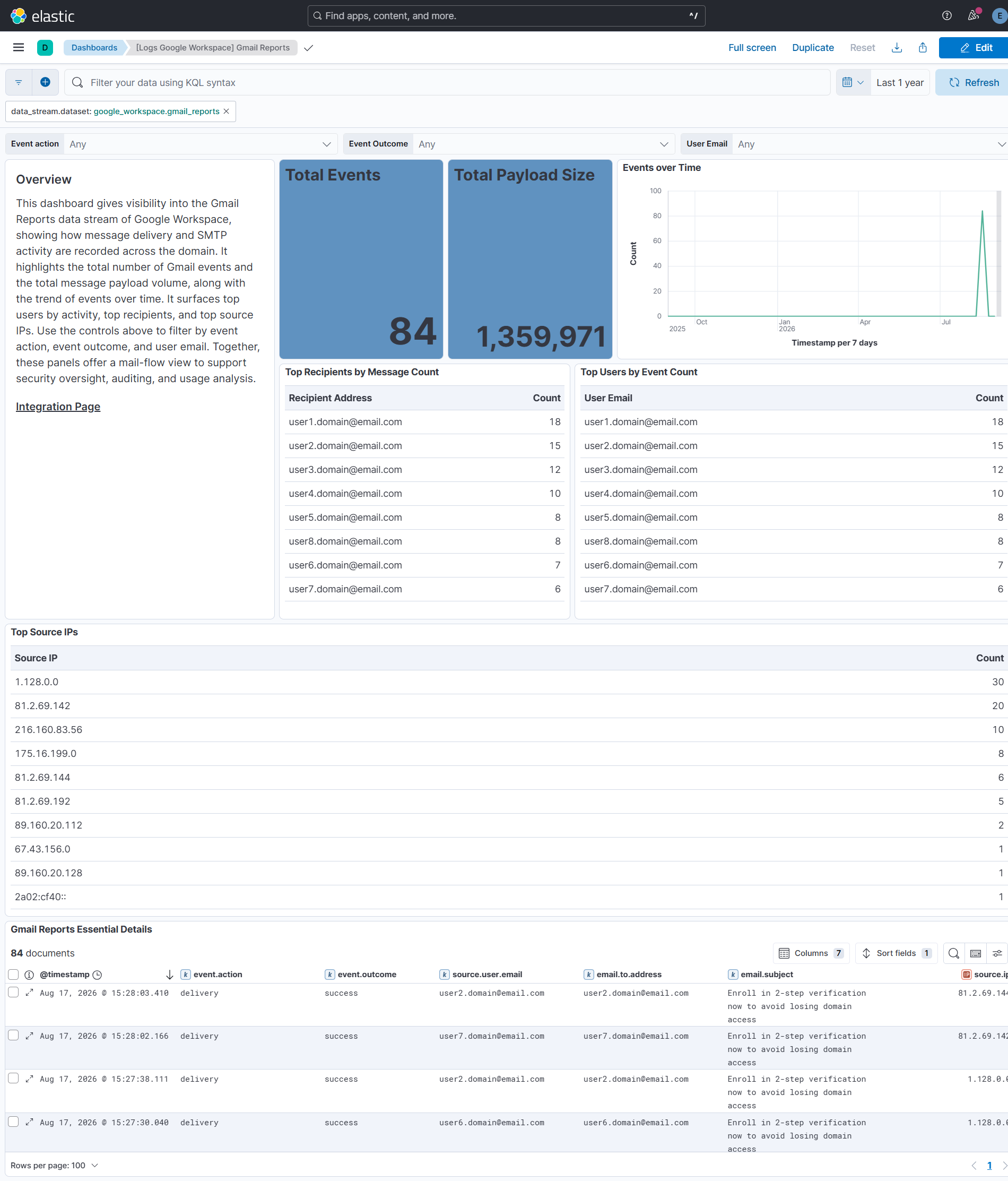This screenshot has width=1008, height=1181.
Task: Open the Event action dropdown
Action: (201, 144)
